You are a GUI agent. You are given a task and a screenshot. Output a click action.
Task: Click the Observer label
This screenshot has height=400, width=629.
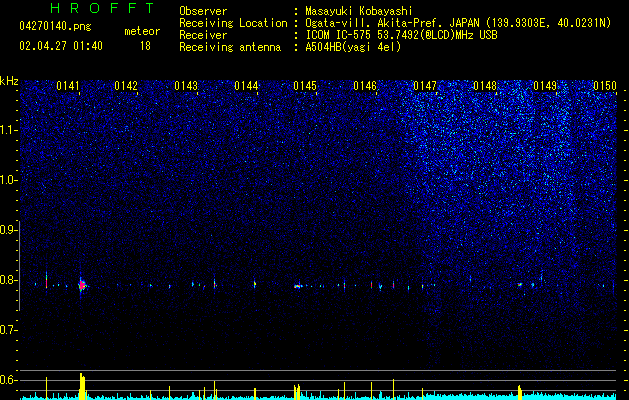coord(203,11)
